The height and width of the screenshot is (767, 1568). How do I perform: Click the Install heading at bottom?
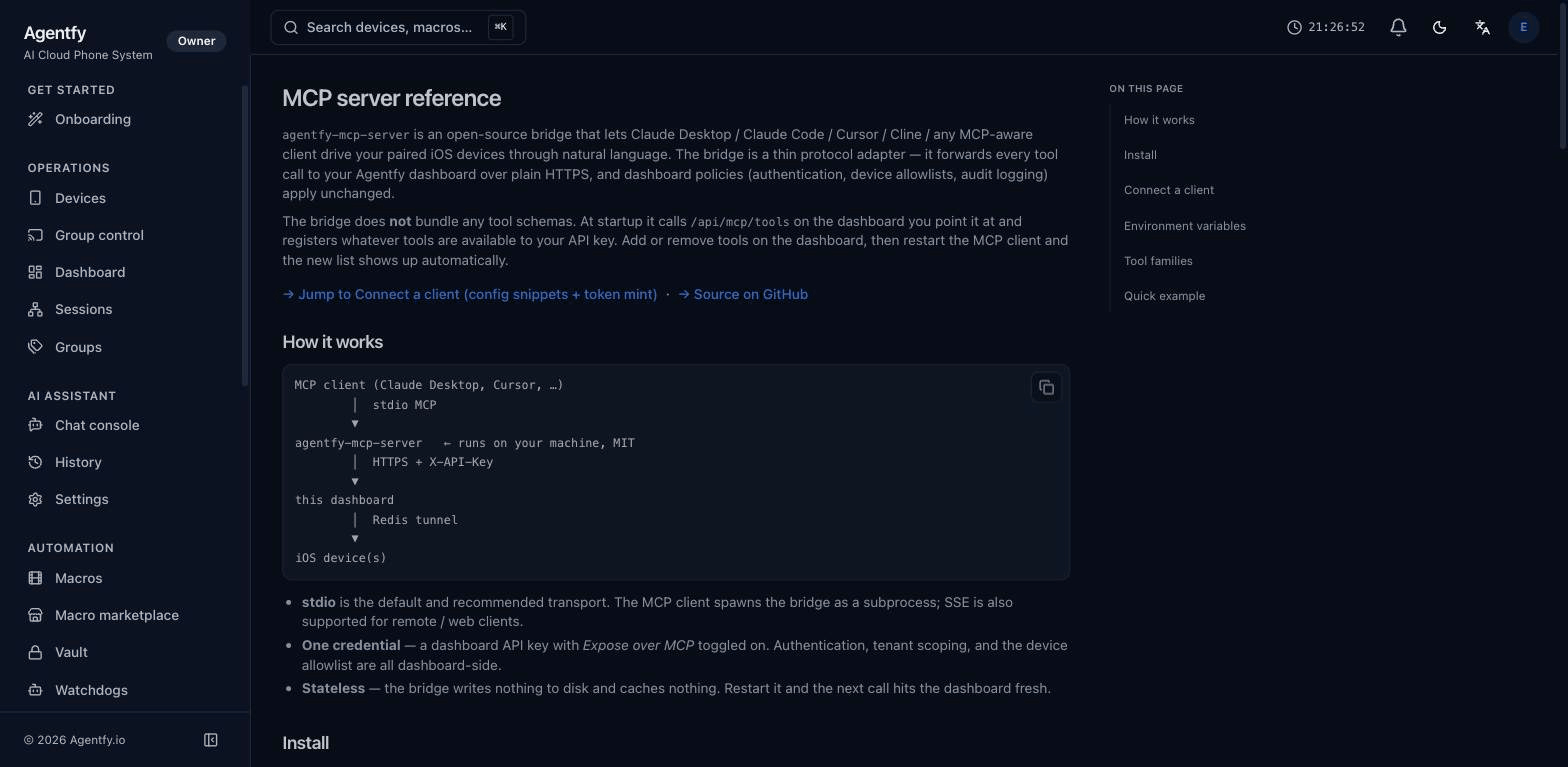(x=306, y=743)
